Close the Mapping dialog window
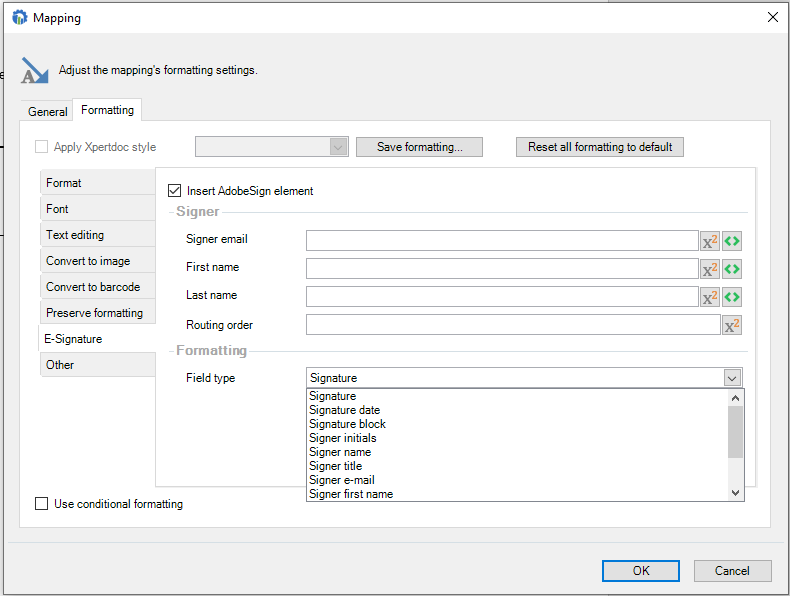The width and height of the screenshot is (790, 596). click(772, 17)
